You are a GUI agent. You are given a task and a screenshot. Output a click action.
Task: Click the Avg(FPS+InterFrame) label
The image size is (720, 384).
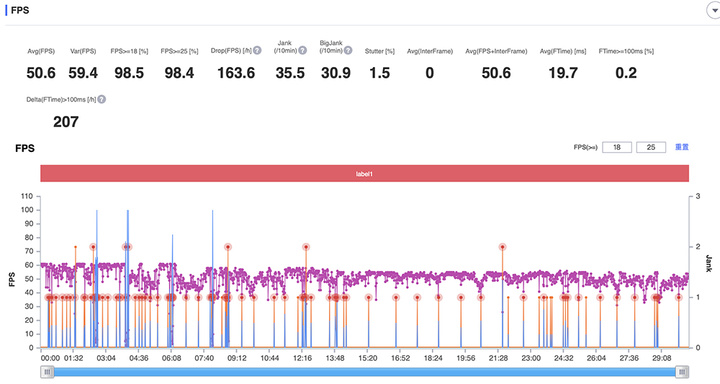(x=496, y=51)
